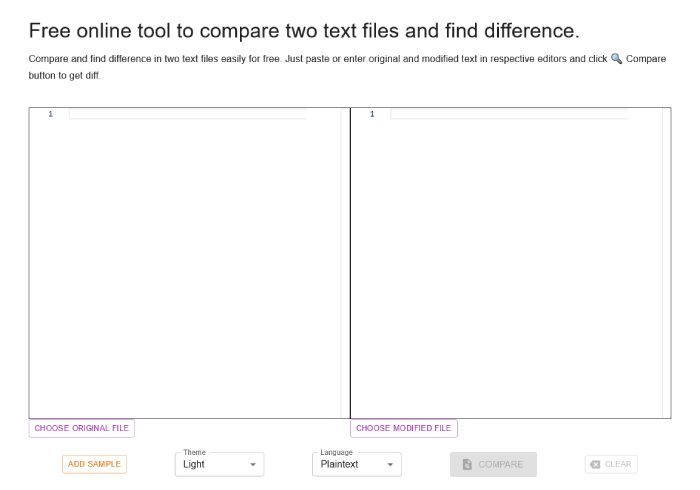
Task: Click the document icon on Compare button
Action: [467, 464]
